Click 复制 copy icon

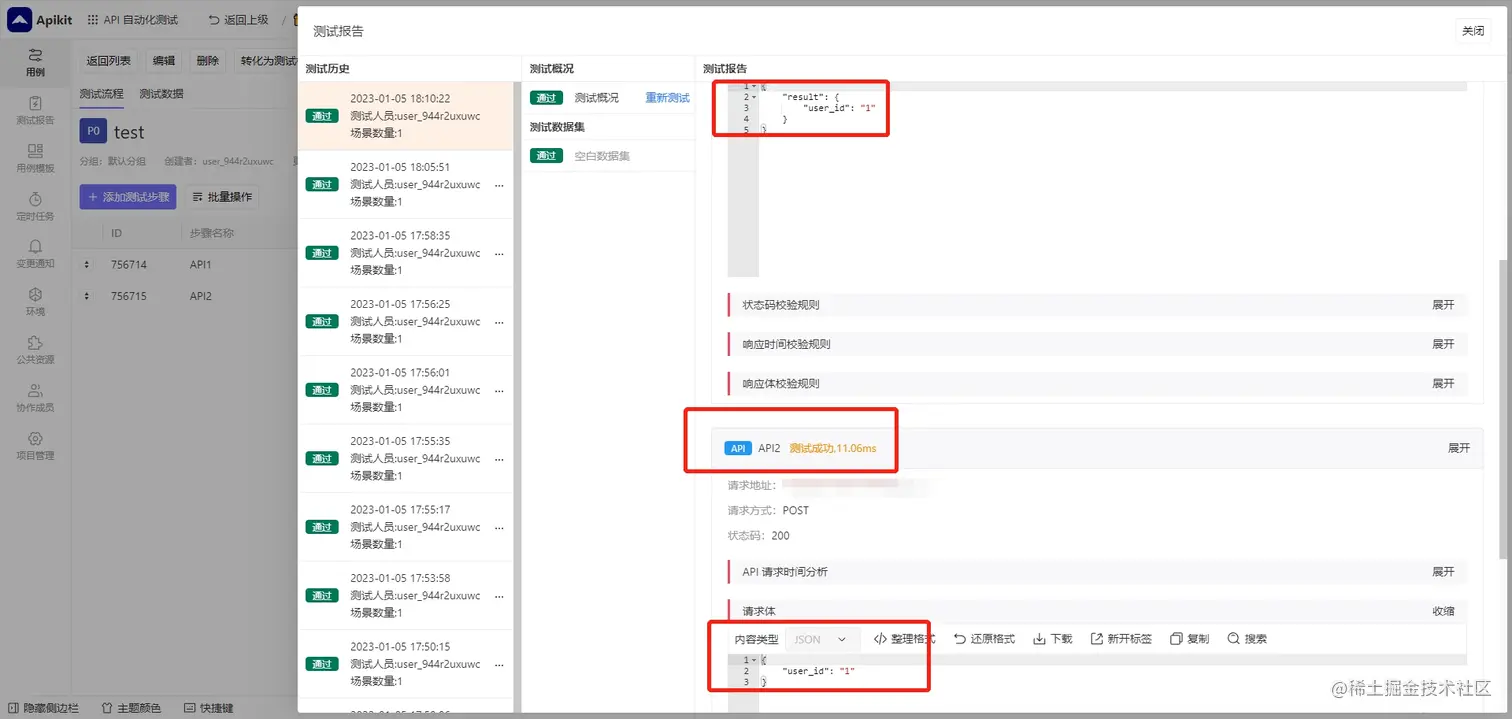coord(1176,639)
